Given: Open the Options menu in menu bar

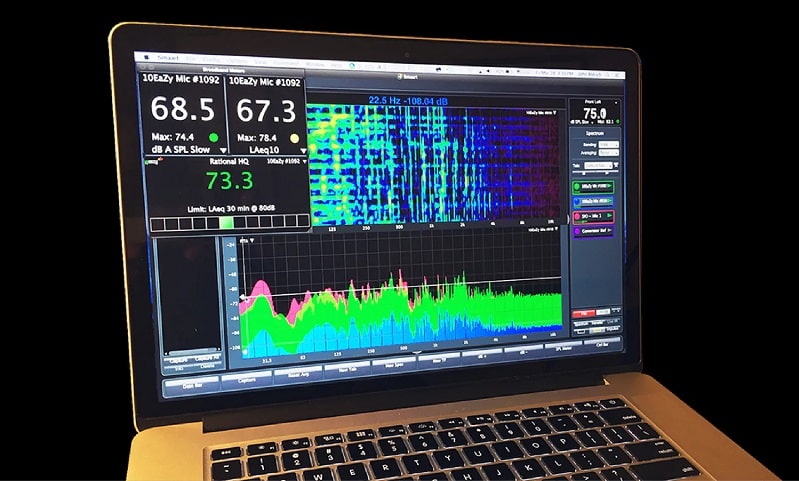Looking at the screenshot, I should [x=237, y=61].
